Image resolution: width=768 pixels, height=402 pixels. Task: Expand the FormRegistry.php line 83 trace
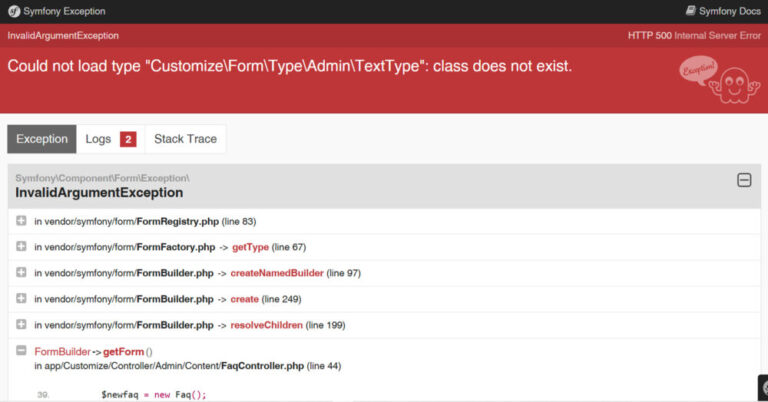tap(21, 221)
